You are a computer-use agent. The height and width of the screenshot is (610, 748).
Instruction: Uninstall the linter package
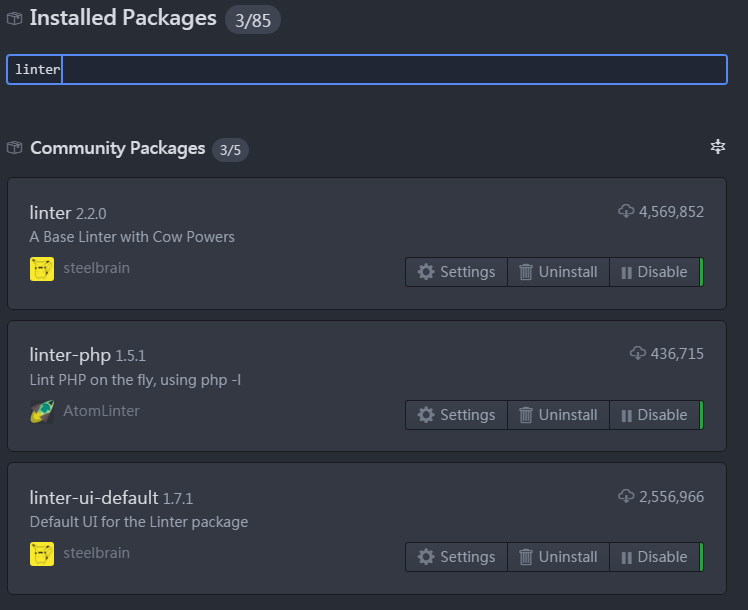(558, 272)
